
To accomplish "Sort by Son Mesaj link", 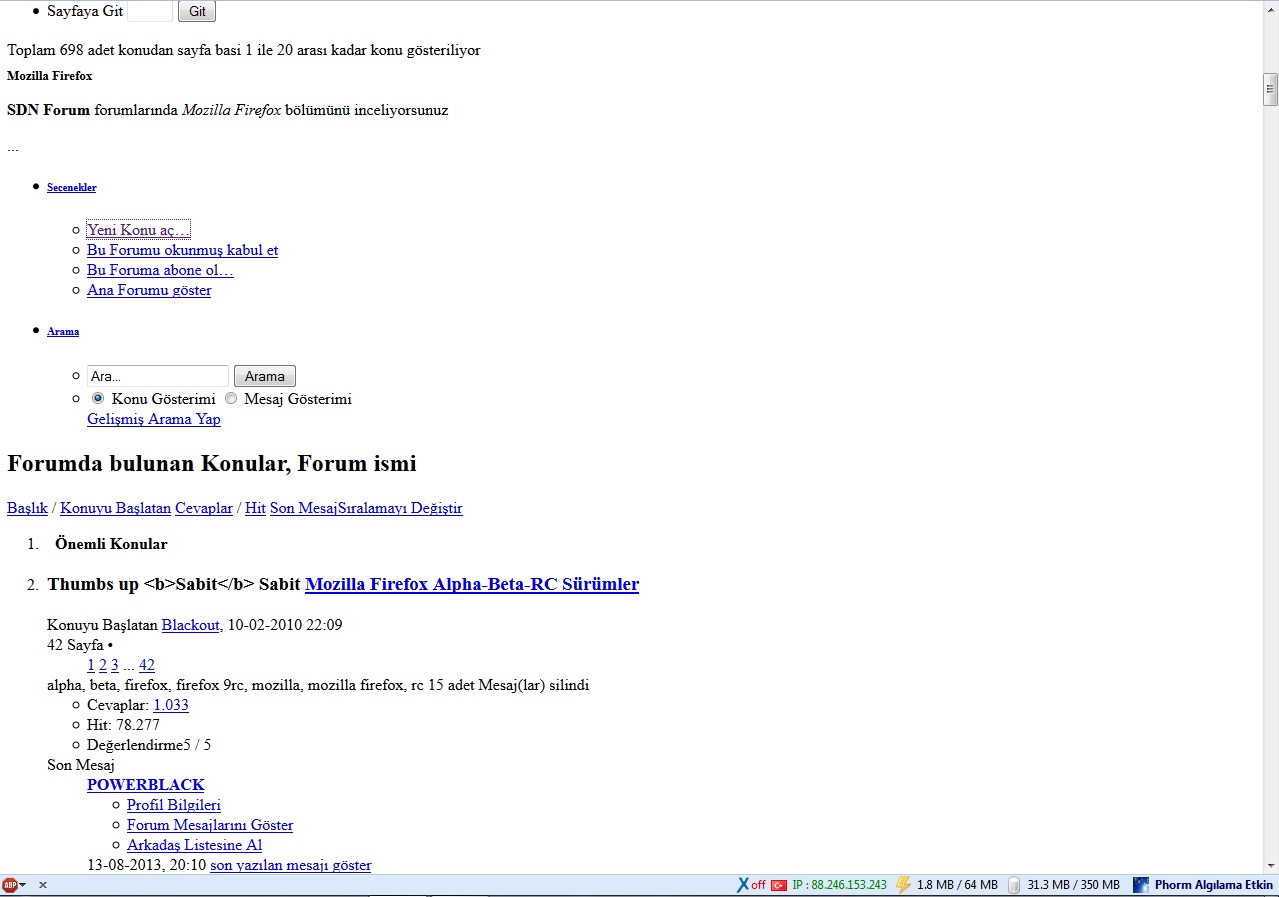I will (304, 508).
